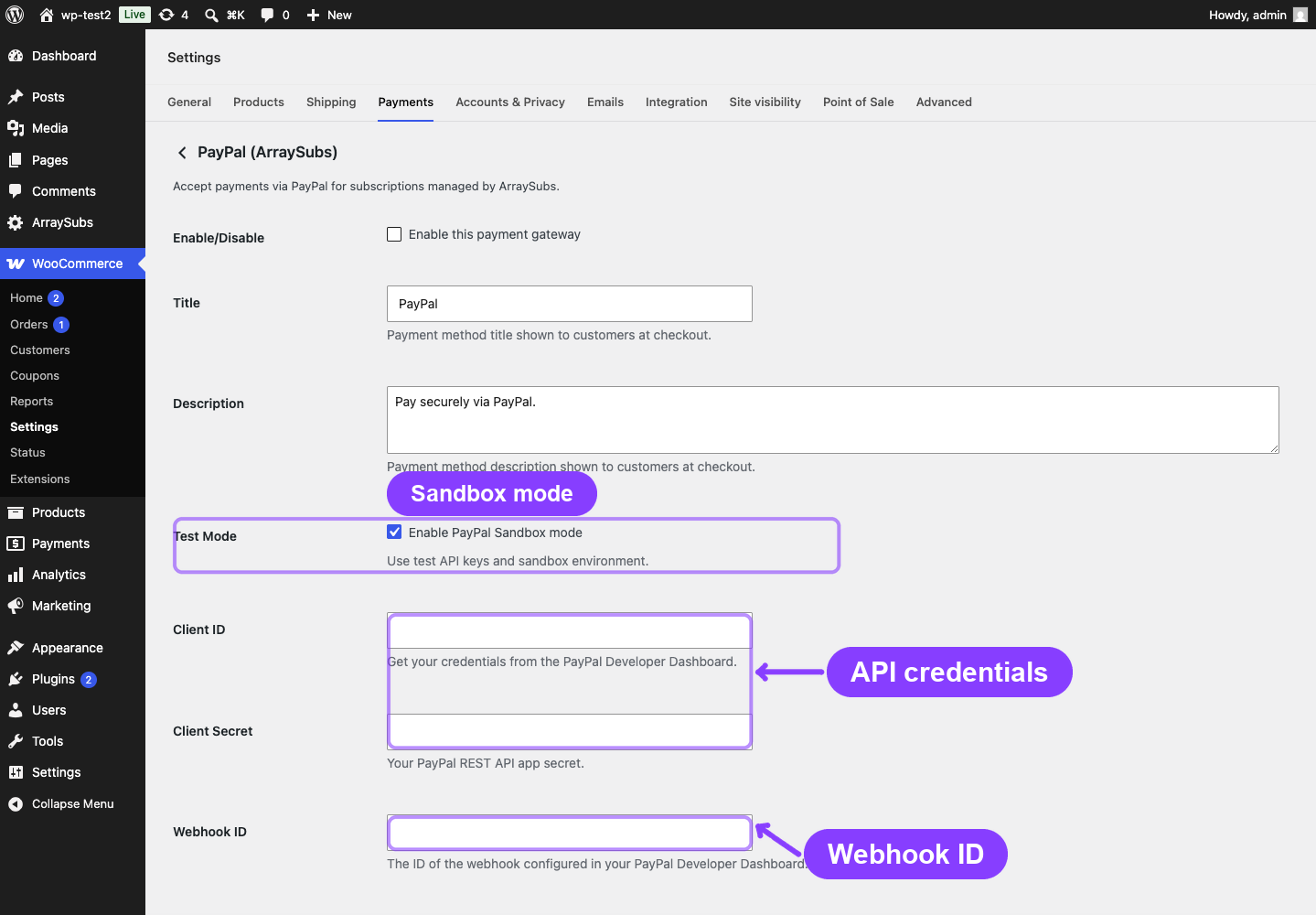1316x915 pixels.
Task: Click Collapse Menu arrow icon
Action: 16,804
